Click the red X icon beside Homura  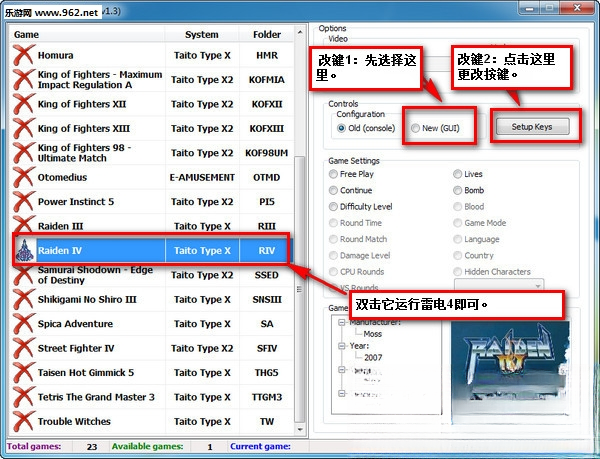pos(24,55)
